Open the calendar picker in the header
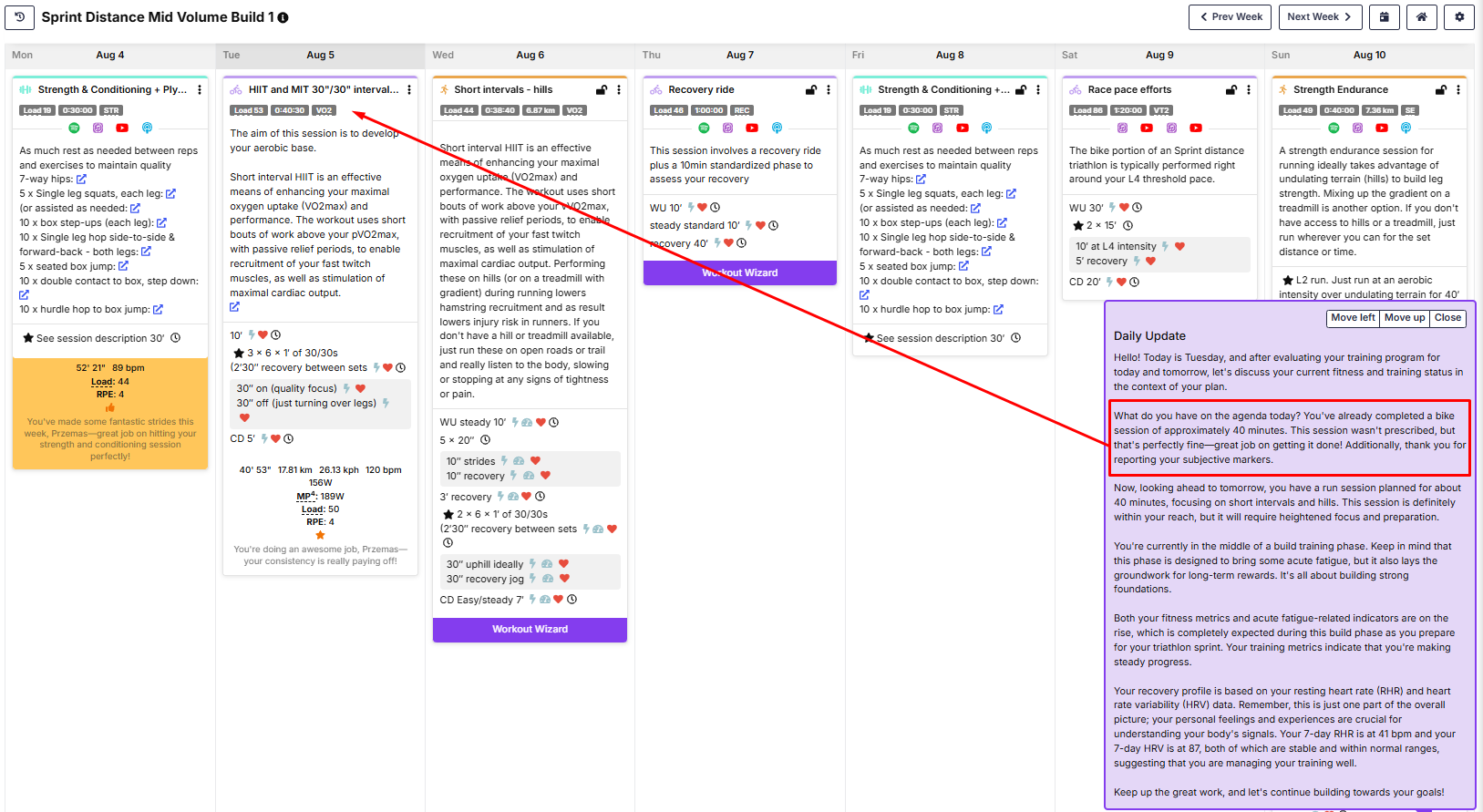Image resolution: width=1483 pixels, height=812 pixels. tap(1384, 17)
